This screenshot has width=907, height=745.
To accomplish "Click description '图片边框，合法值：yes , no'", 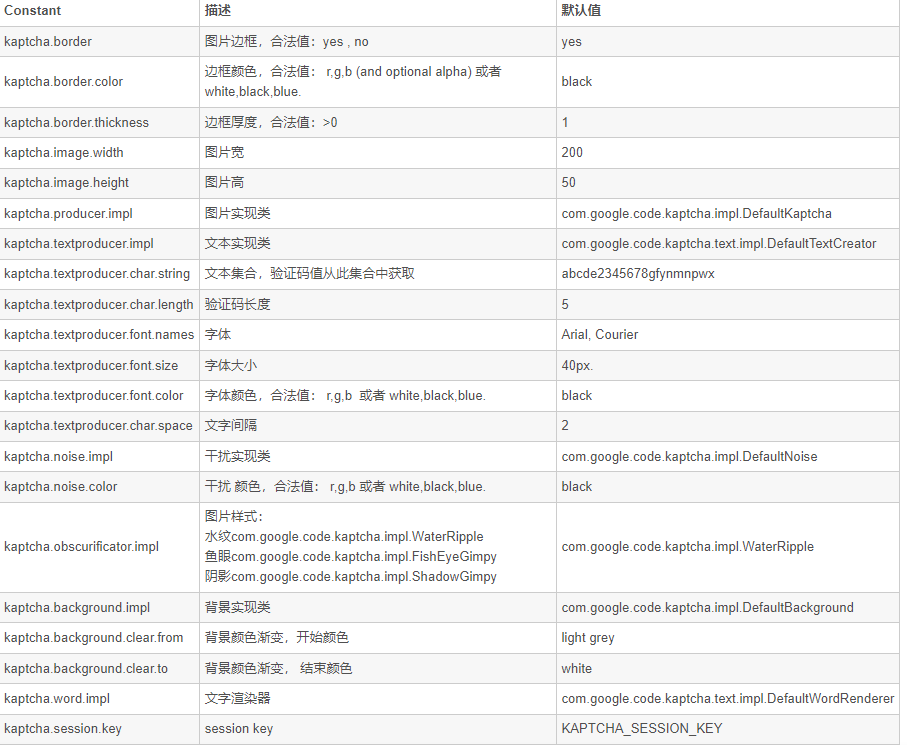I will (x=286, y=42).
